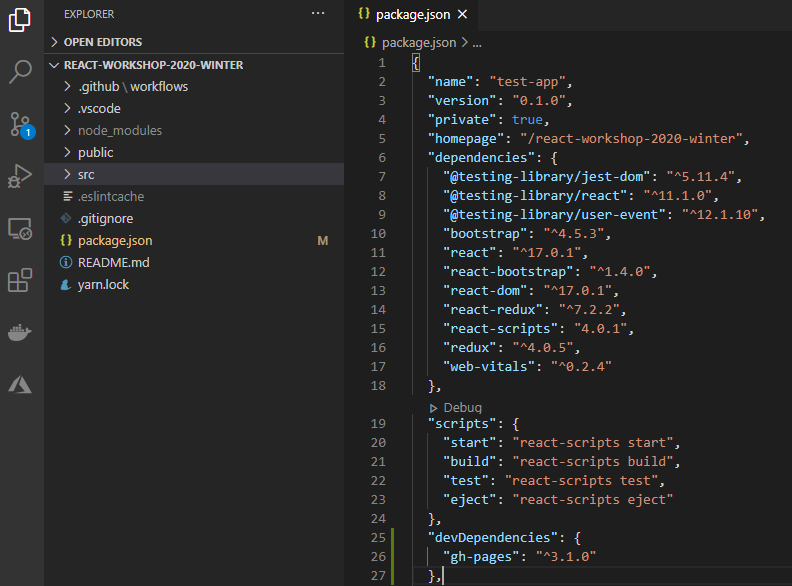
Task: Open package.json from the explorer tree
Action: point(194,240)
